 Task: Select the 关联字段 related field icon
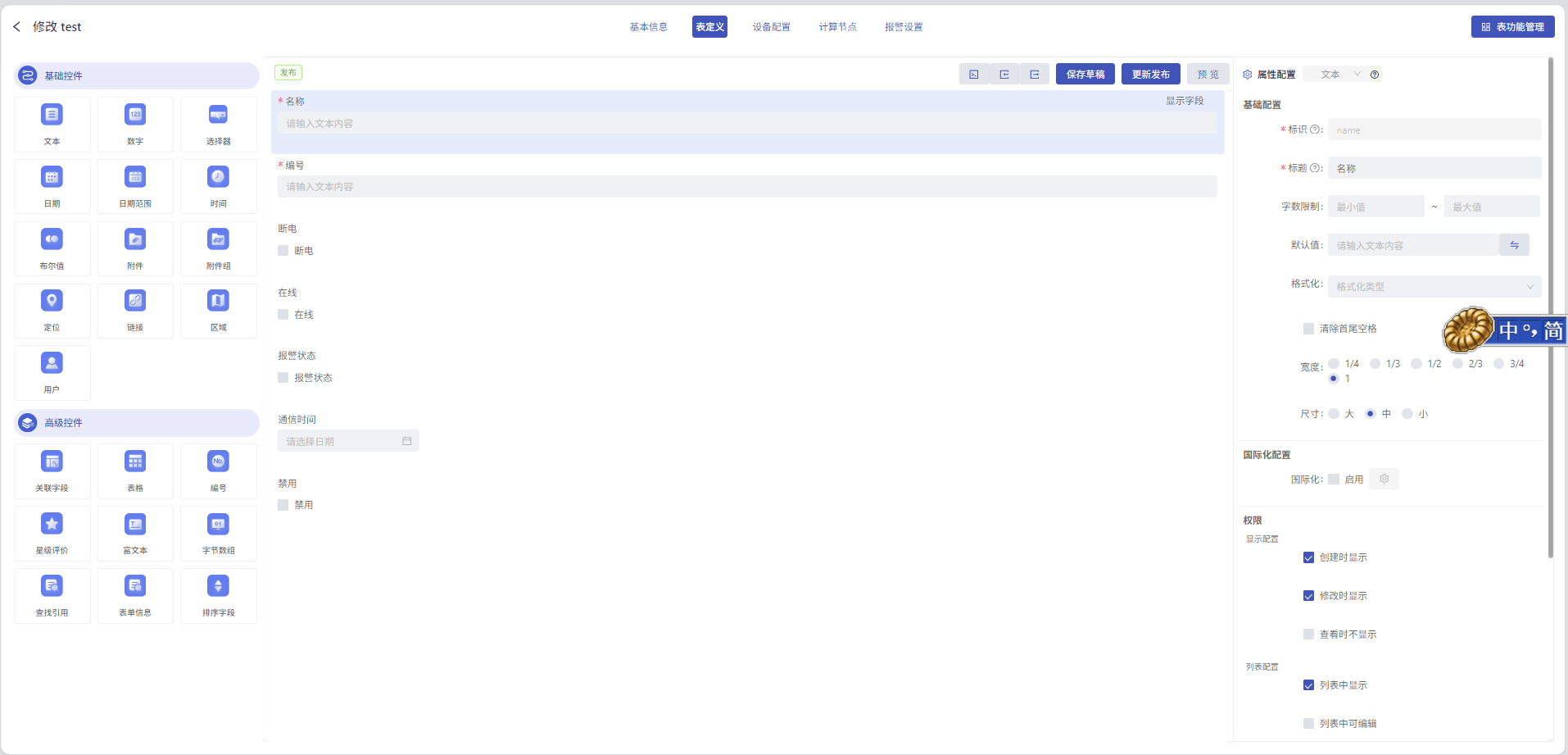click(52, 462)
